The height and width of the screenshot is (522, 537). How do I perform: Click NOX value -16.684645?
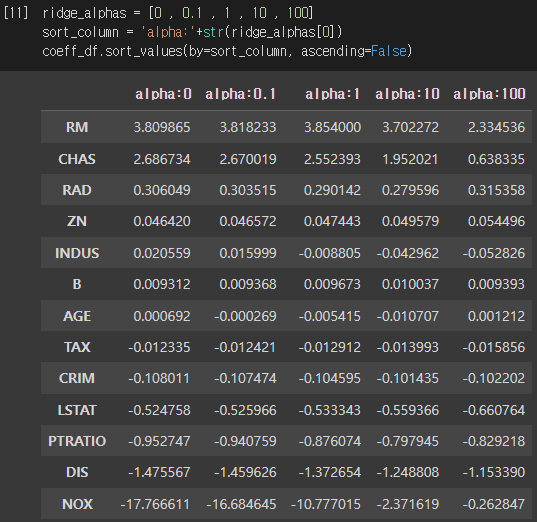click(241, 504)
